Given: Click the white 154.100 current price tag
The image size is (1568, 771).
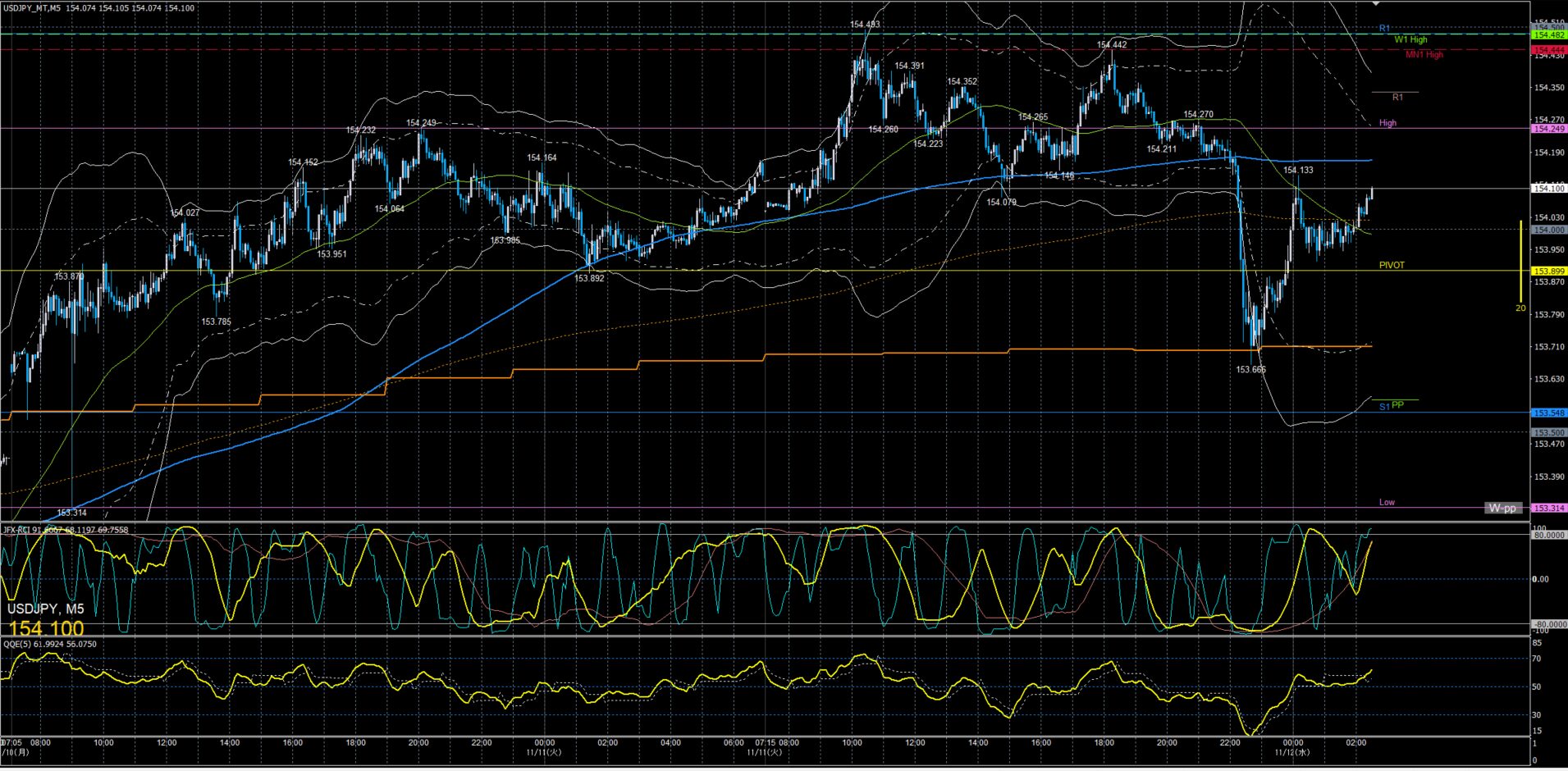Looking at the screenshot, I should coord(1549,189).
